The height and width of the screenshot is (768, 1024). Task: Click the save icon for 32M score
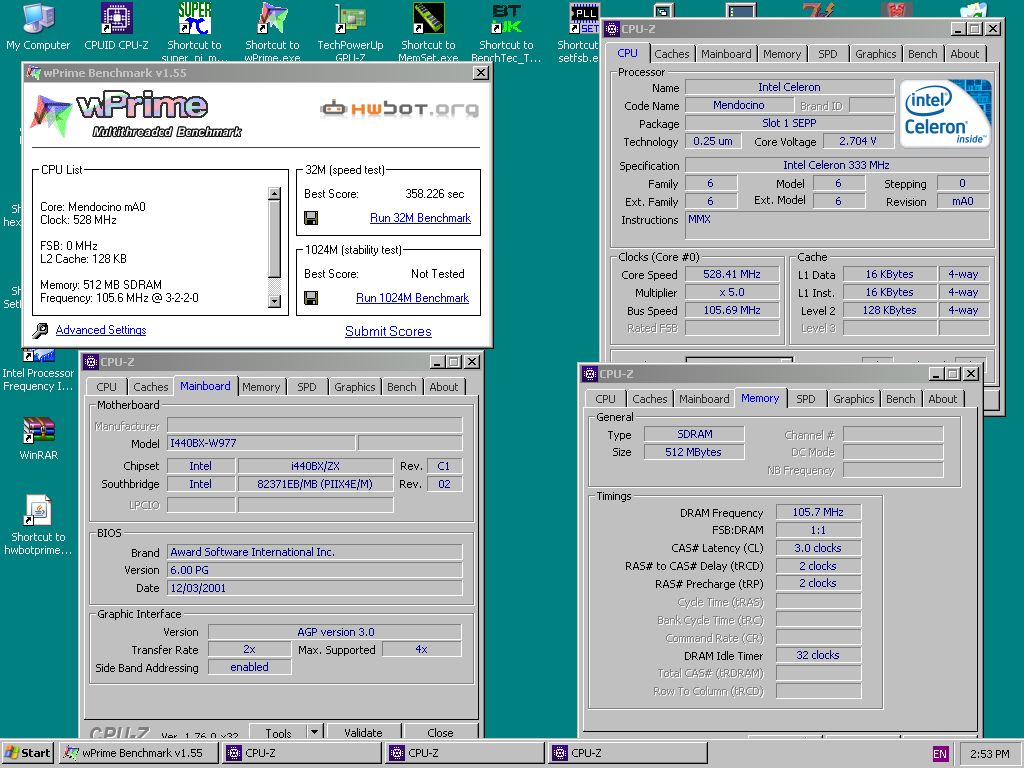point(312,218)
